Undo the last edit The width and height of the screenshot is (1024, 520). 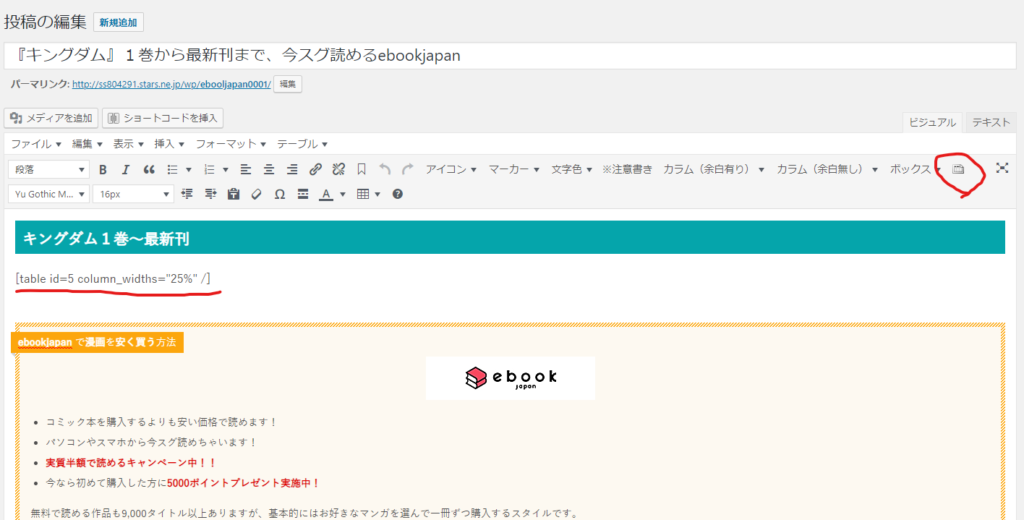[x=385, y=170]
